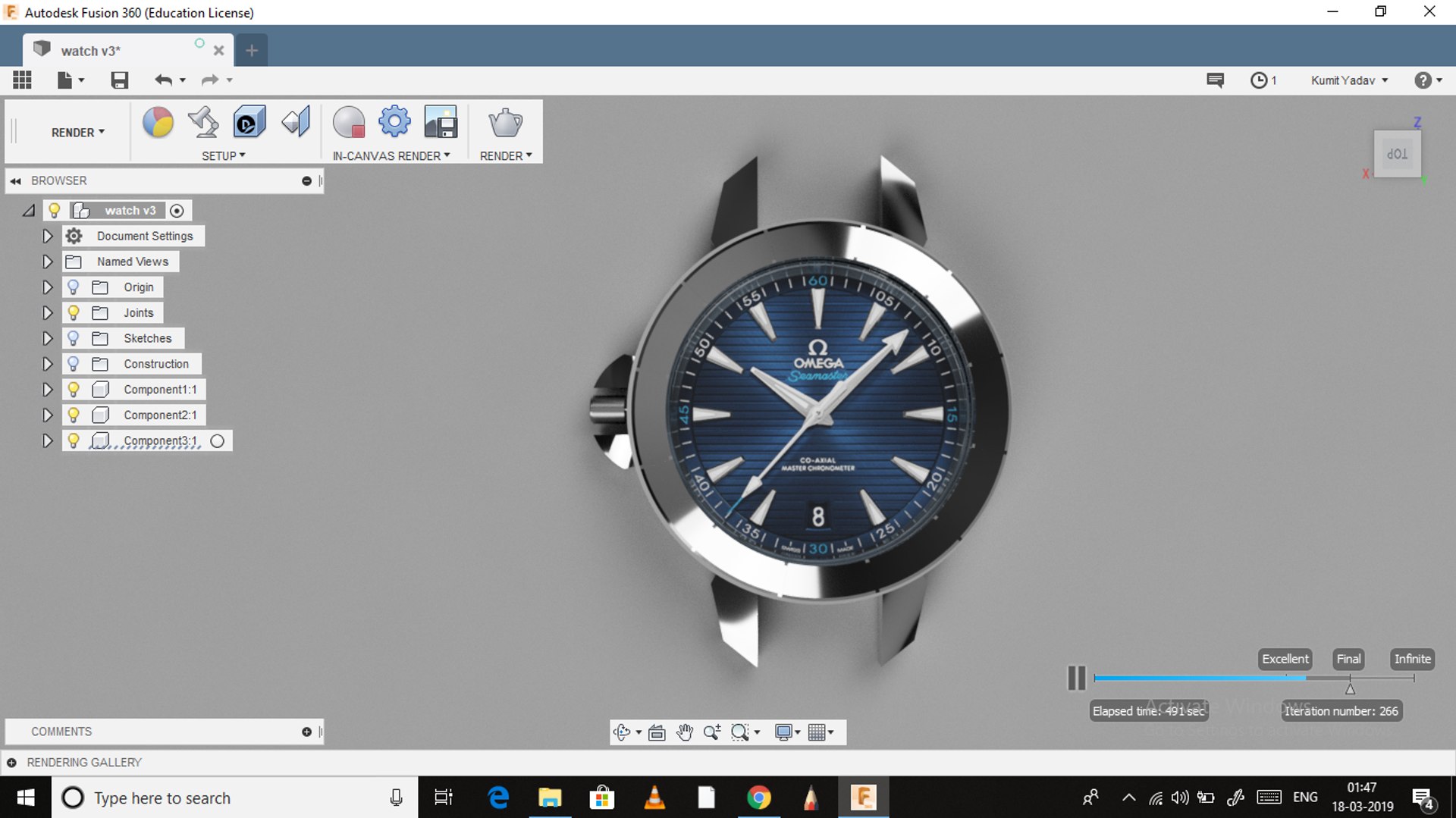The image size is (1456, 818).
Task: Open the RENDER workspace dropdown
Action: tap(78, 132)
